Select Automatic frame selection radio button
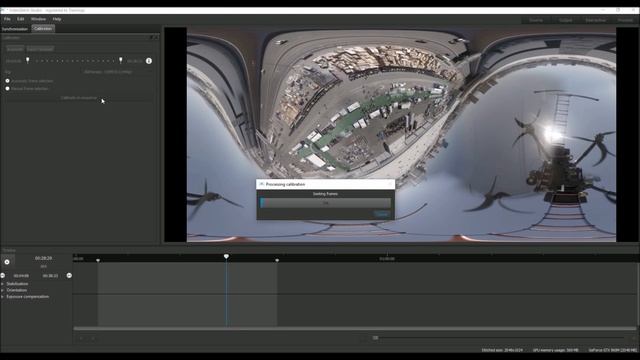640x360 pixels. point(7,81)
